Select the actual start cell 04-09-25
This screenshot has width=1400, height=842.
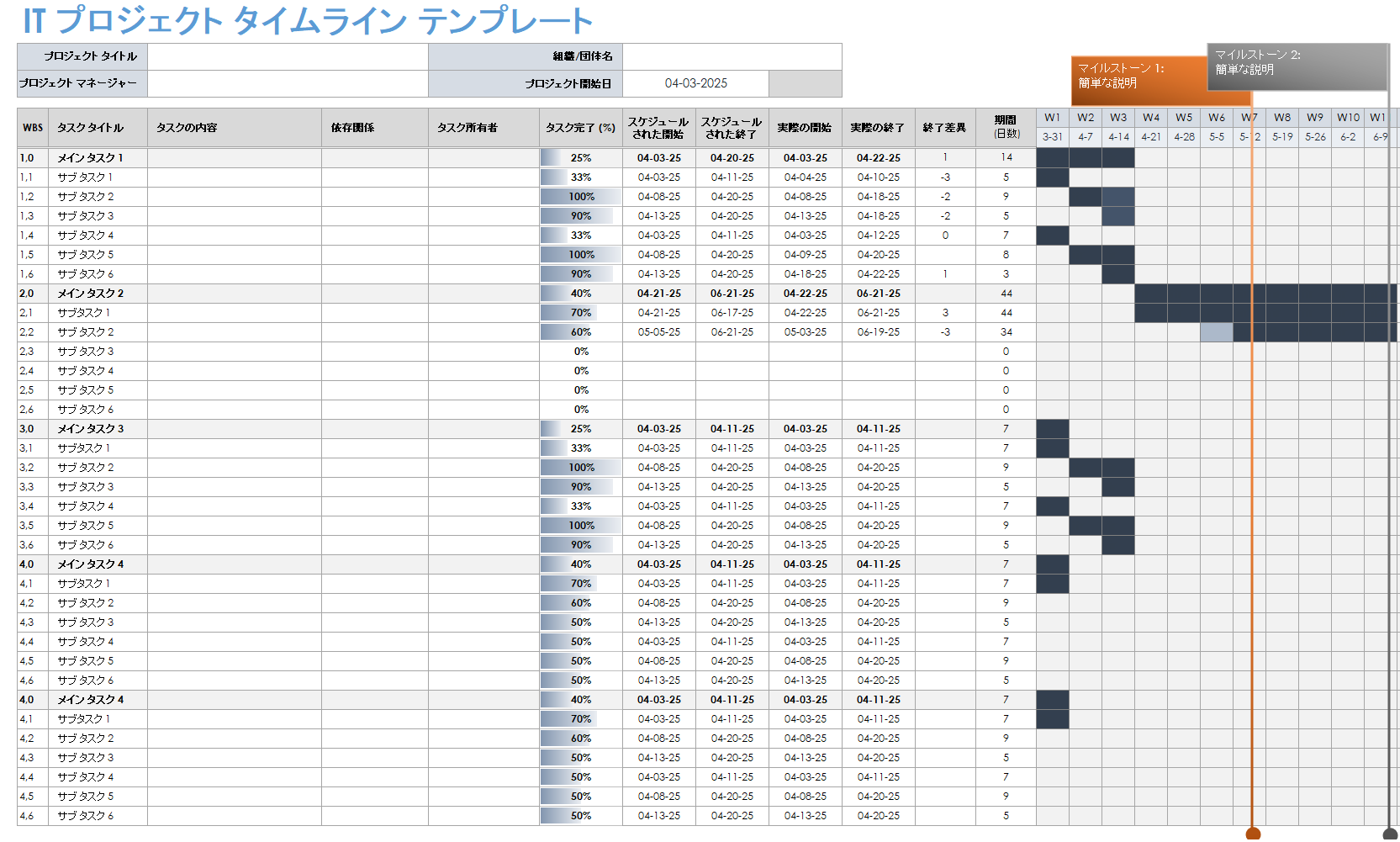(x=806, y=254)
